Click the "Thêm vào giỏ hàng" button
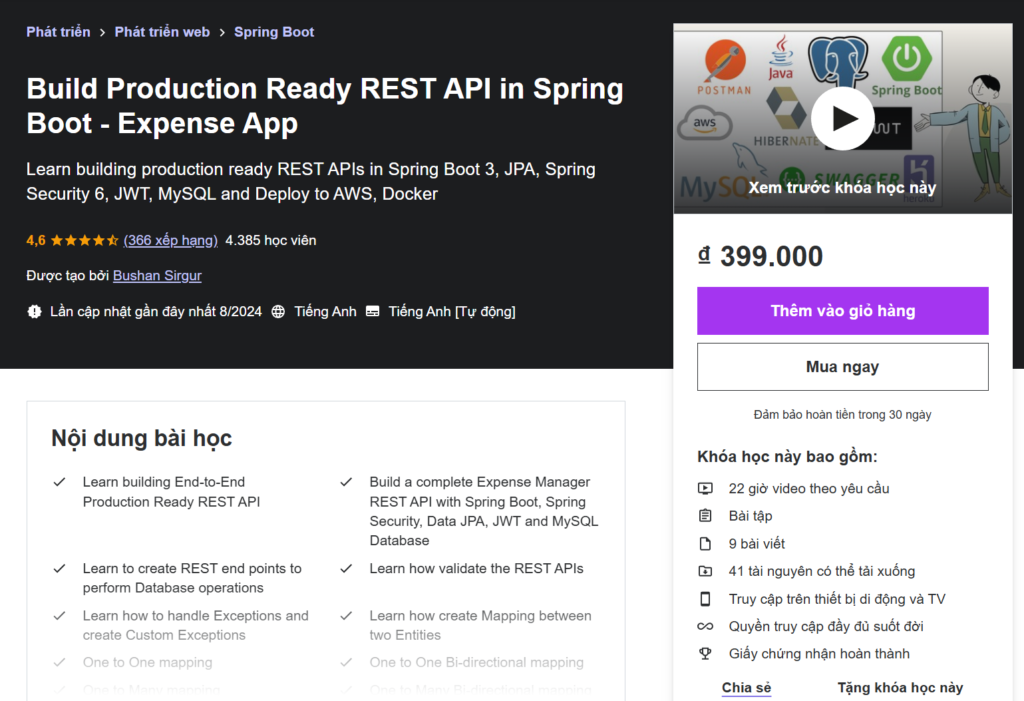Viewport: 1024px width, 701px height. (843, 311)
